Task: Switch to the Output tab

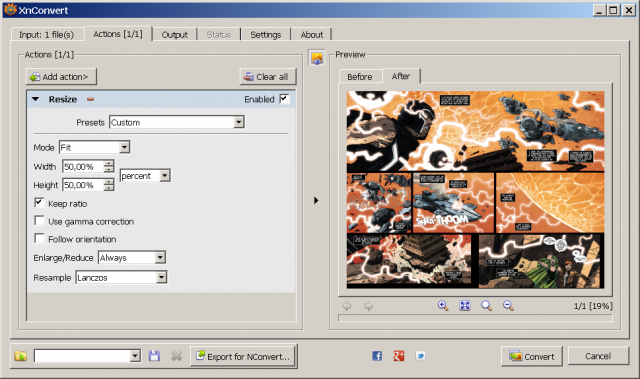Action: pyautogui.click(x=174, y=35)
